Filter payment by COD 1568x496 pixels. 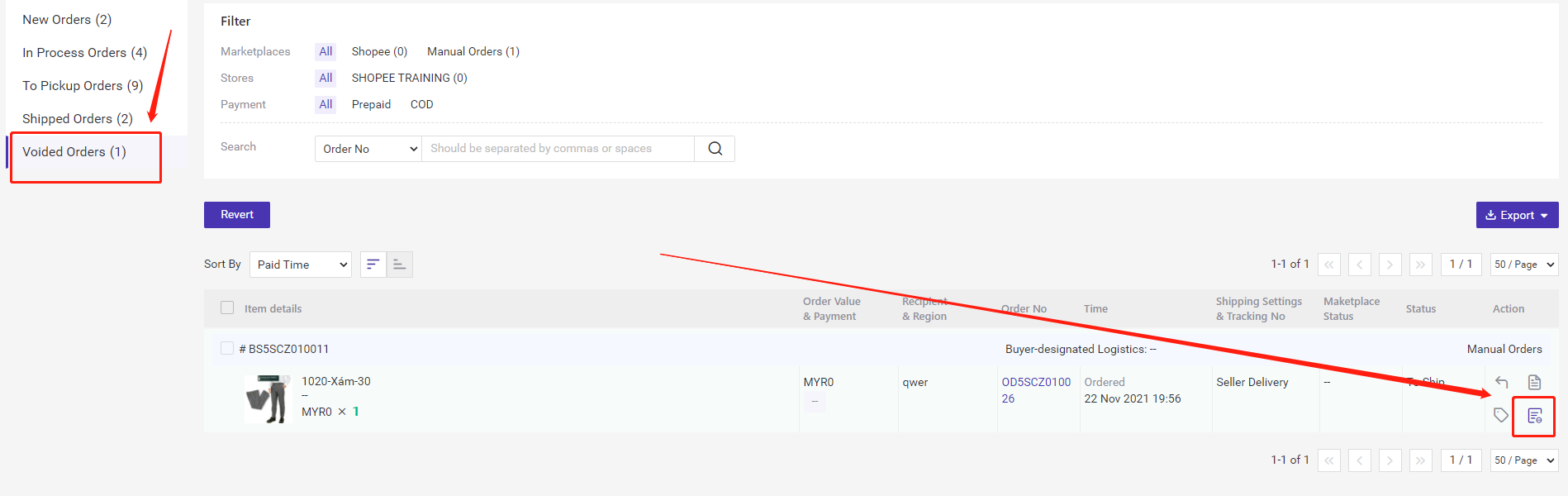tap(421, 104)
